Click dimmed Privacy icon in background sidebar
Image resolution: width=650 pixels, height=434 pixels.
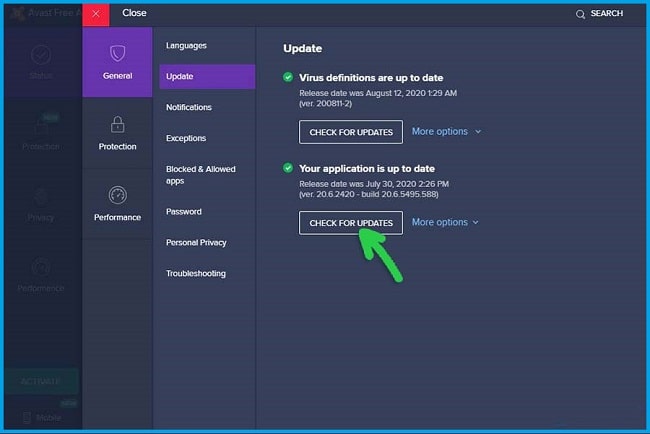[41, 197]
